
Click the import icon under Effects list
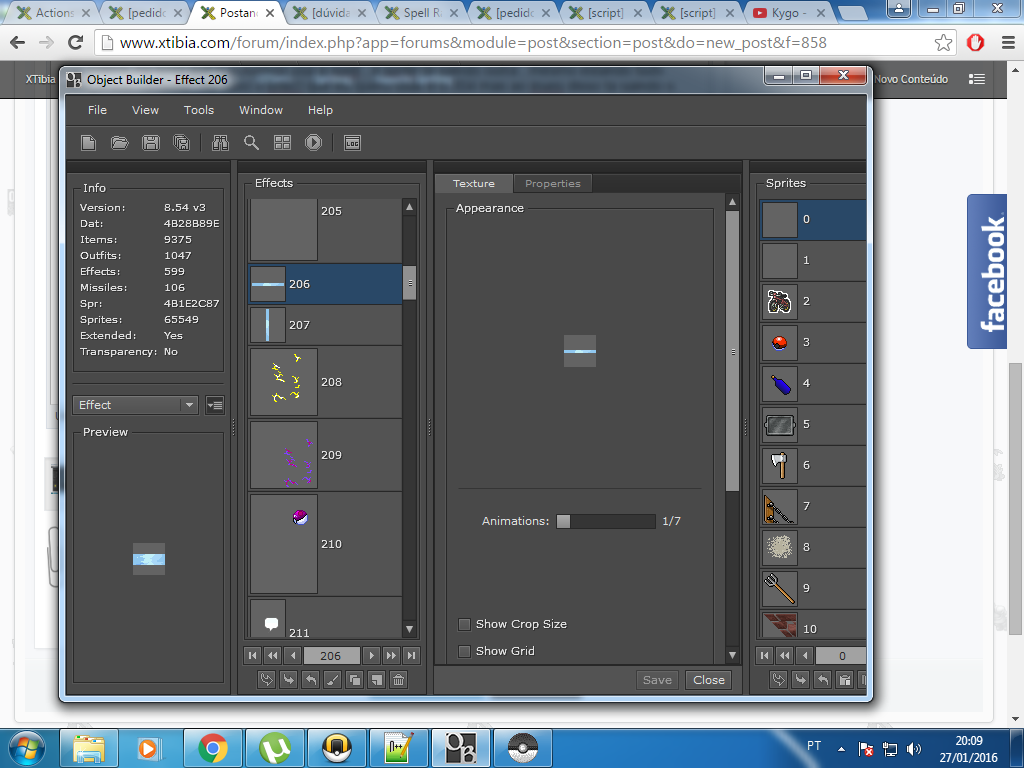pos(289,680)
